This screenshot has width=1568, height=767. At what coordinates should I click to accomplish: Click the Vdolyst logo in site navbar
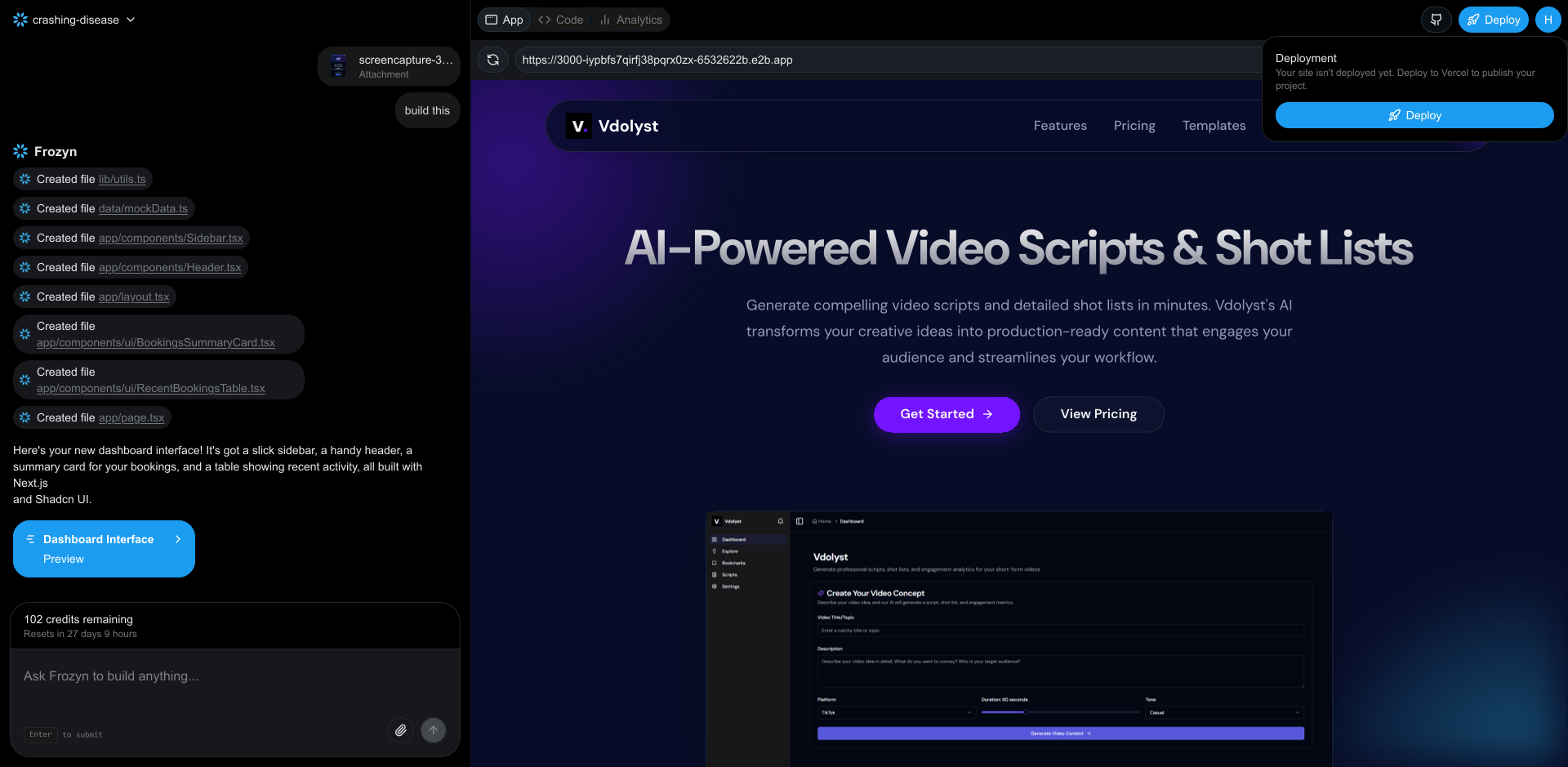pos(612,126)
